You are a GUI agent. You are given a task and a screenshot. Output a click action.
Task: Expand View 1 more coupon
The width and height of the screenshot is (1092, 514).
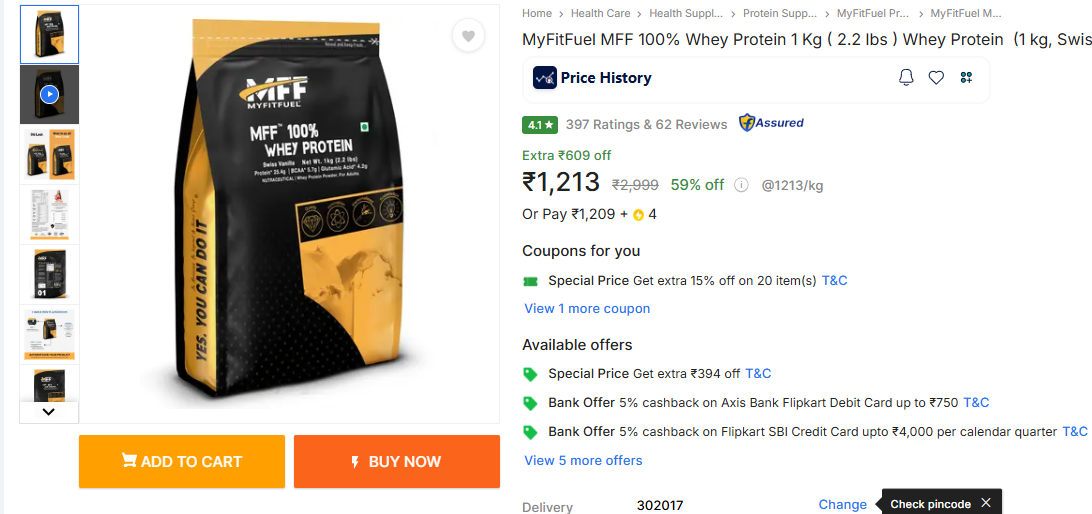[x=587, y=309]
